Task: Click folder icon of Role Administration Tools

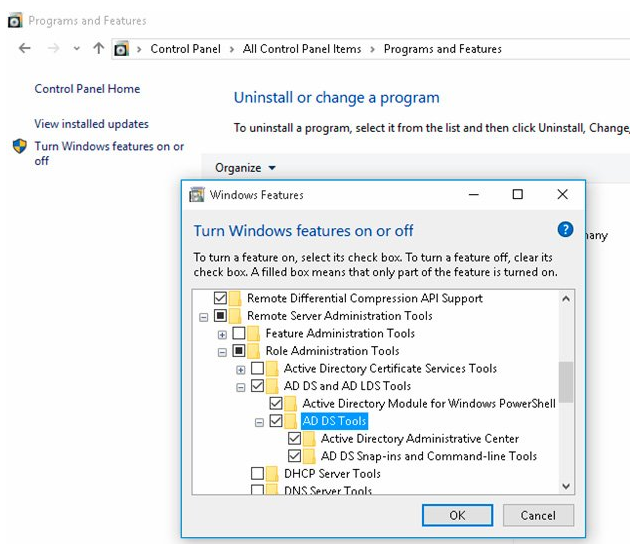Action: [x=254, y=351]
